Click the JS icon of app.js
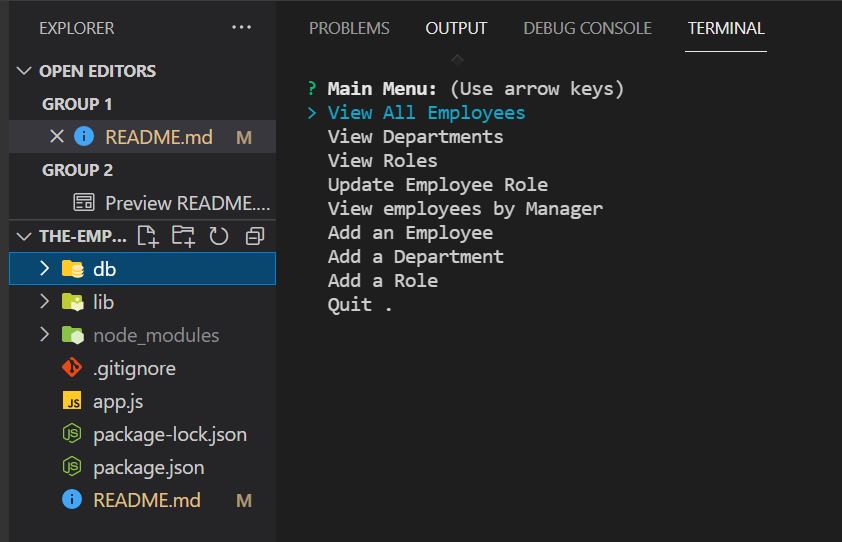This screenshot has height=542, width=842. click(x=72, y=401)
